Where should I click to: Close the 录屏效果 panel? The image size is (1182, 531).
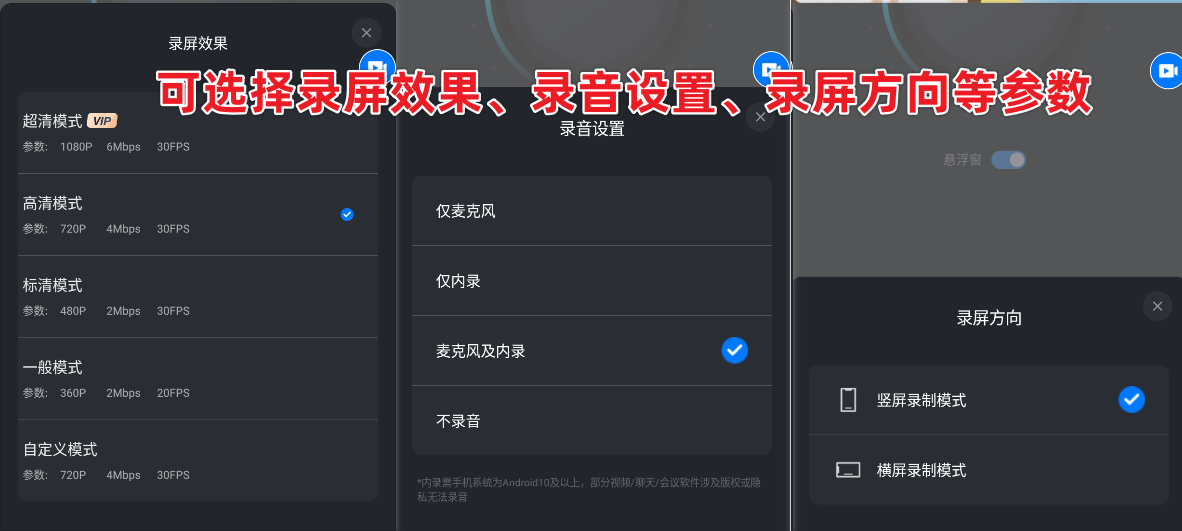[x=366, y=33]
